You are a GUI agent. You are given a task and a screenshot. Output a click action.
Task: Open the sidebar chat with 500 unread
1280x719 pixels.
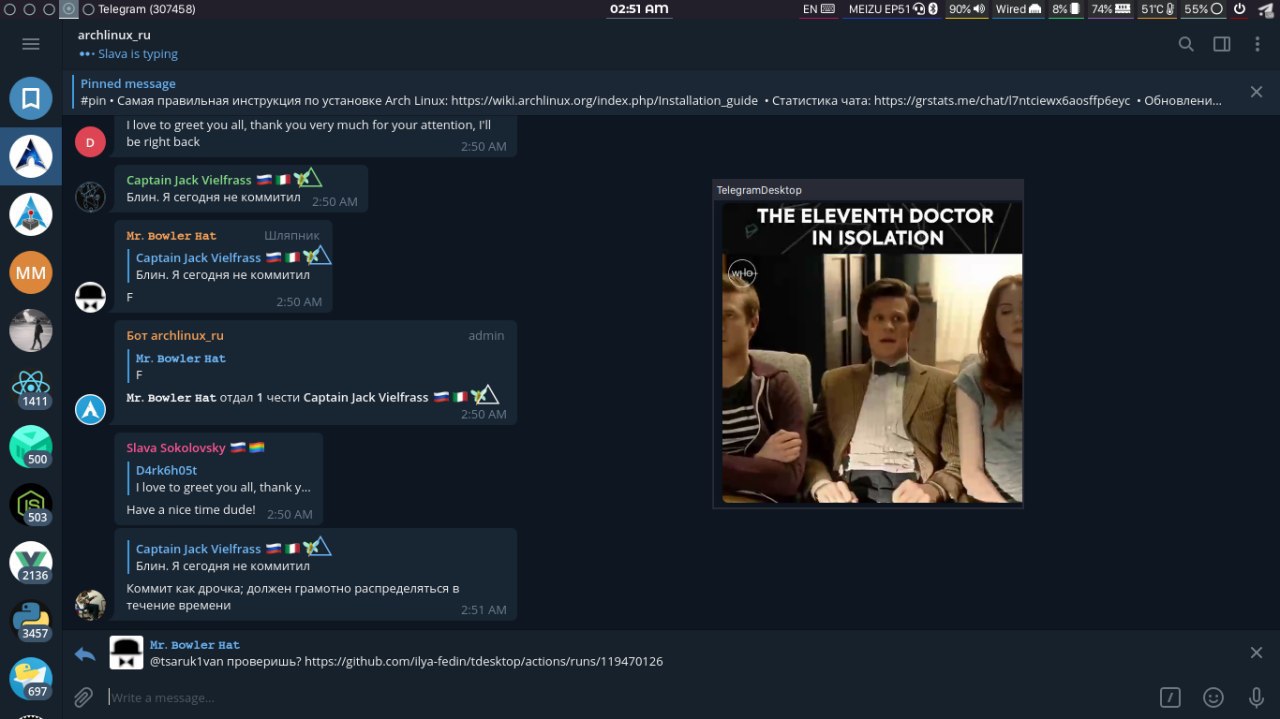click(31, 446)
